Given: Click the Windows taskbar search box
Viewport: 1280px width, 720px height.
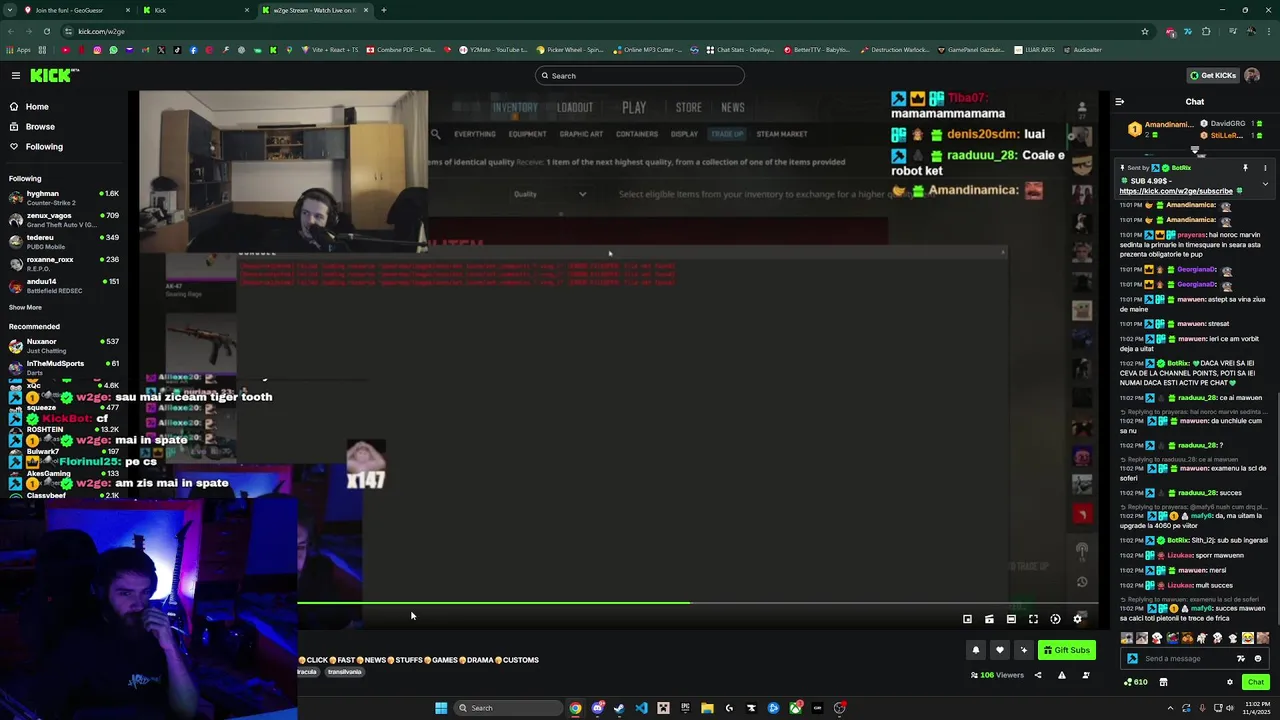Looking at the screenshot, I should point(508,708).
